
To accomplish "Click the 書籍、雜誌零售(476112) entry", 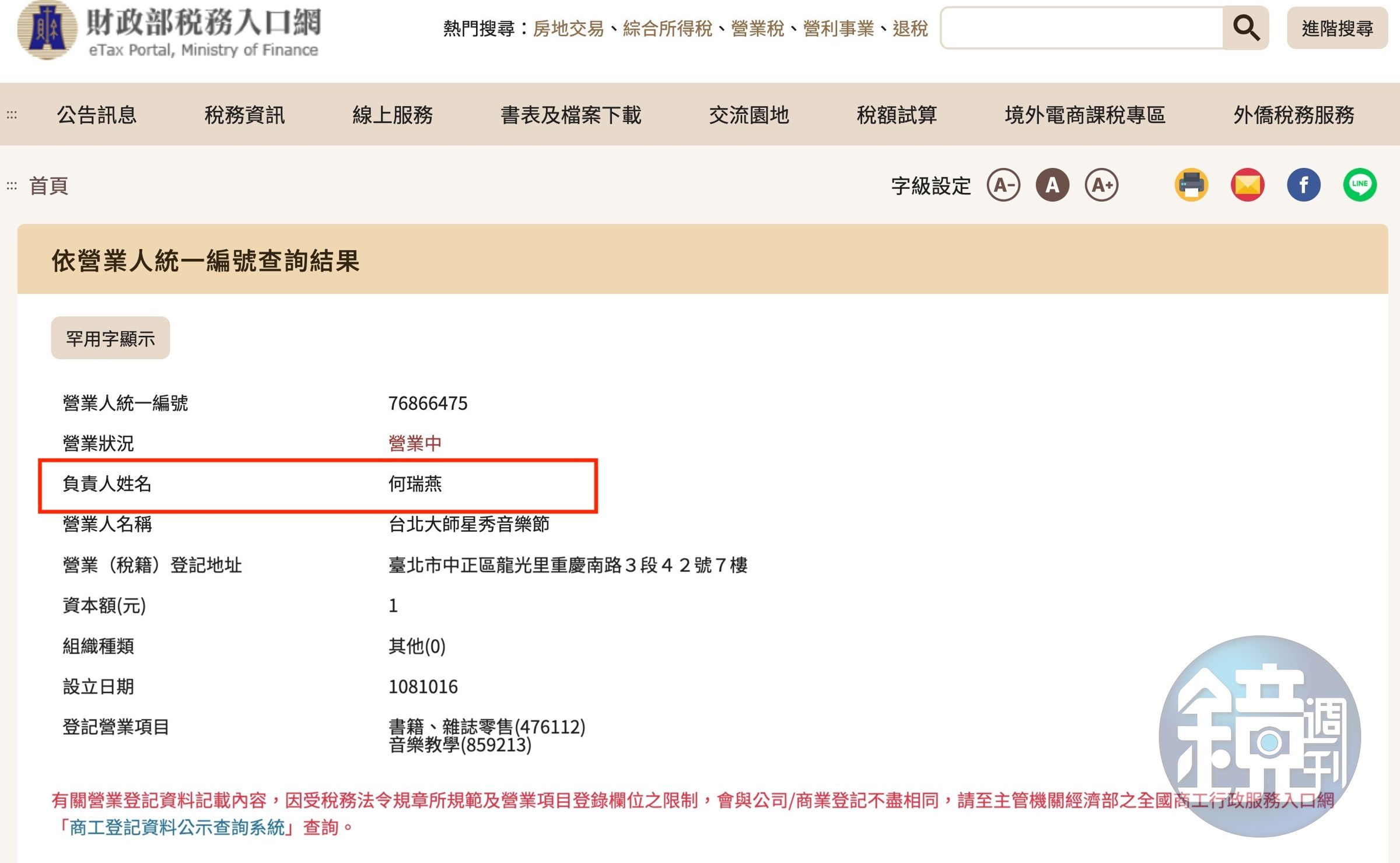I will [487, 727].
